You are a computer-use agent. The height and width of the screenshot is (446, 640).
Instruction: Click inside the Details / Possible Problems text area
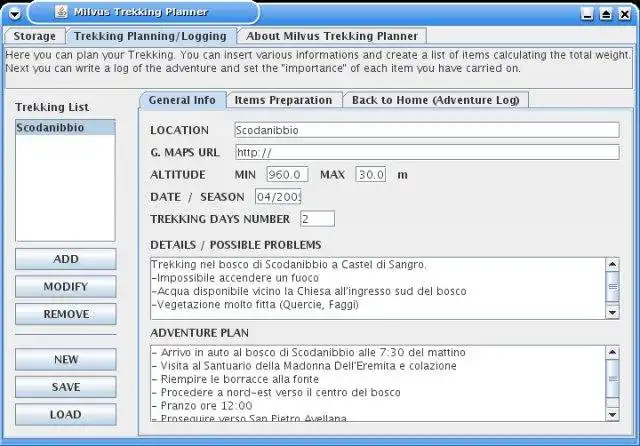tap(378, 288)
